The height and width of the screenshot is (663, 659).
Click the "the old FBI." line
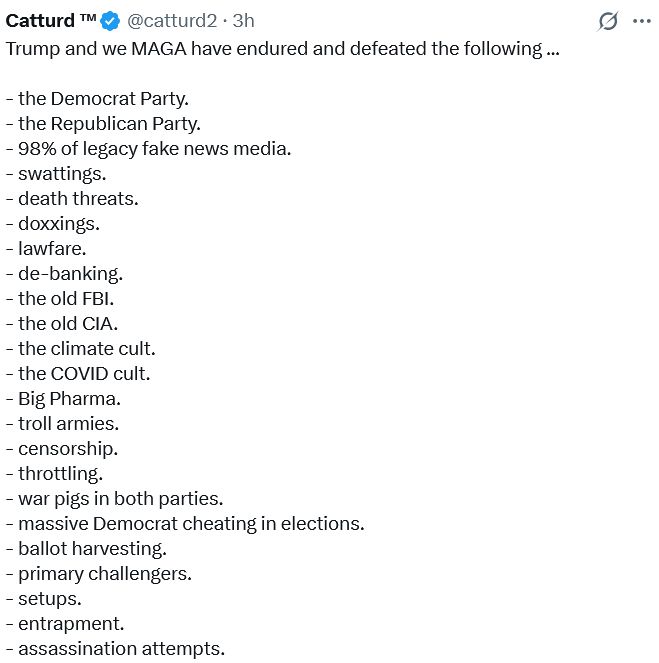[60, 299]
